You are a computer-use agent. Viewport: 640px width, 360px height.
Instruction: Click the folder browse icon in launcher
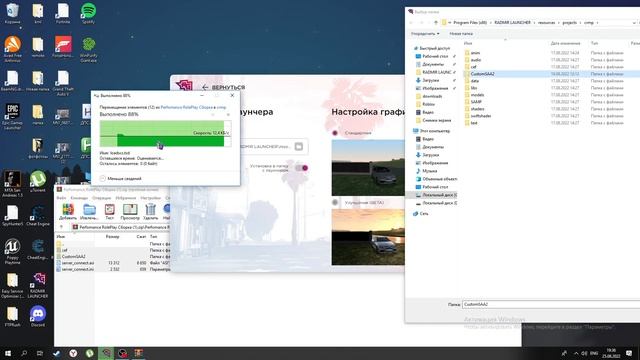coord(299,147)
